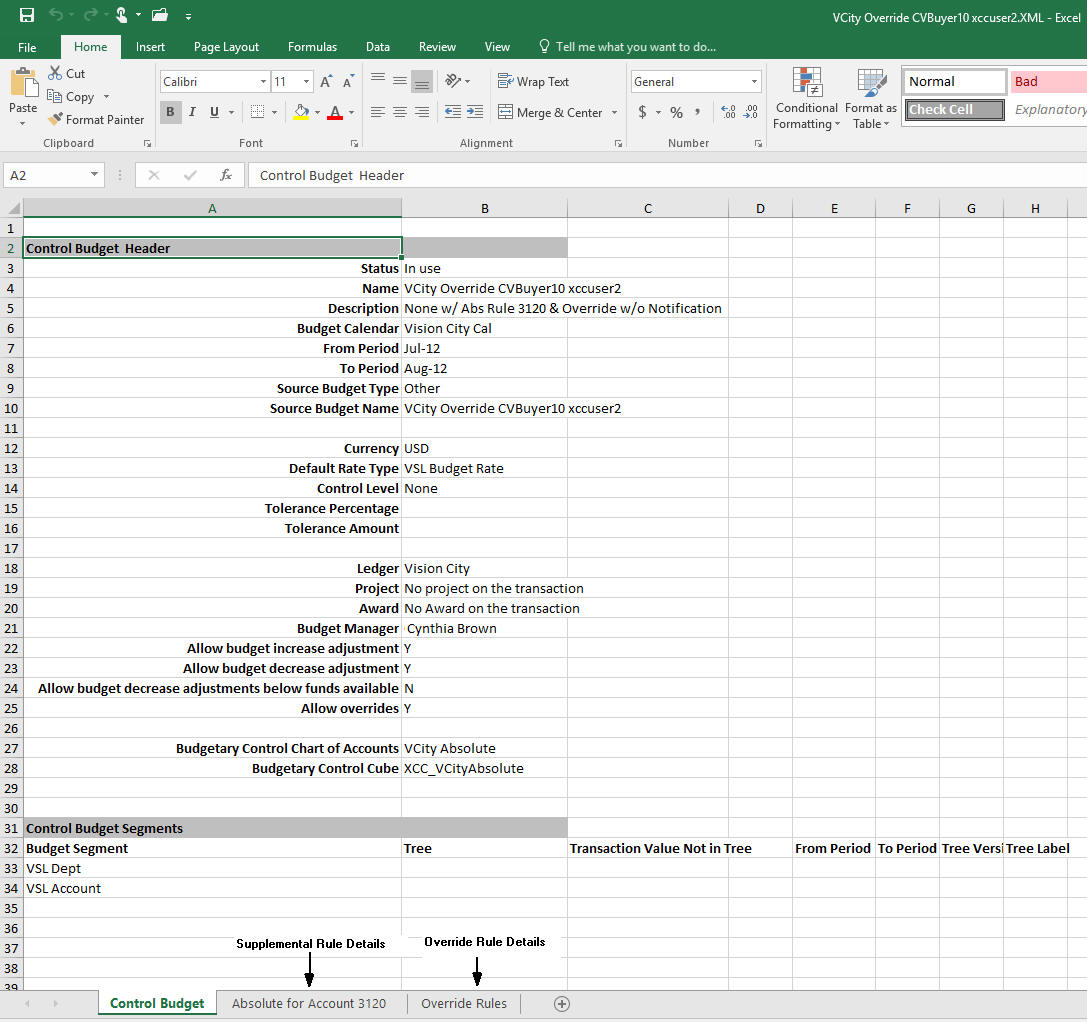
Task: Increase font size with the large A icon
Action: point(326,81)
